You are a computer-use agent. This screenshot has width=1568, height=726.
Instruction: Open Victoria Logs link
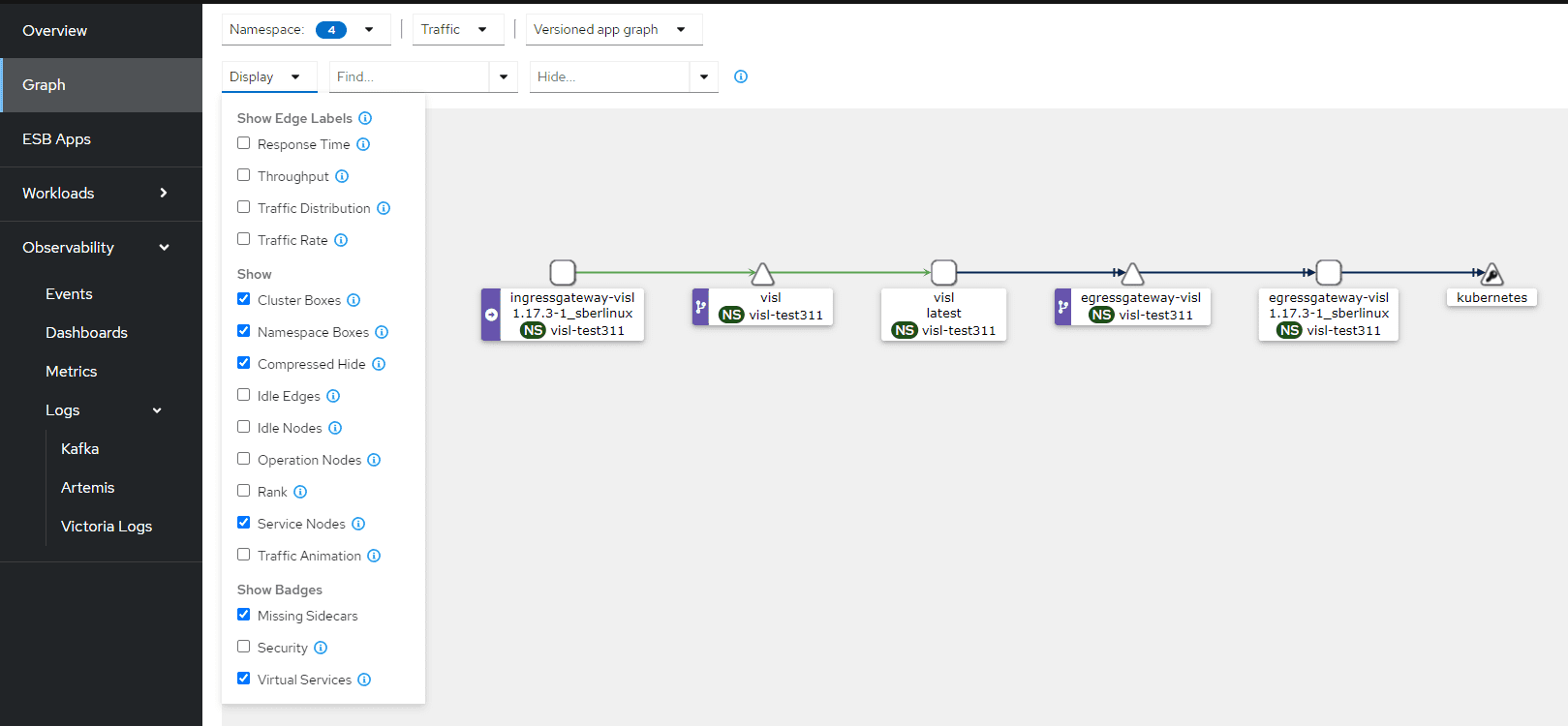(x=107, y=527)
